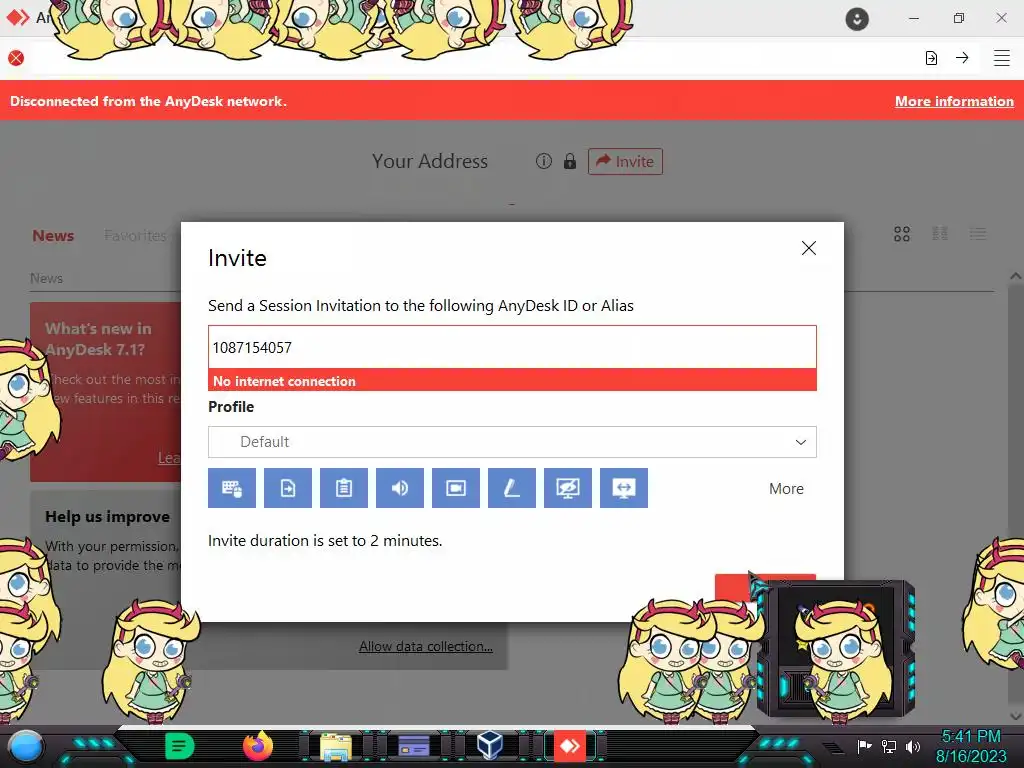Click the Invite button beside Your Address
Viewport: 1024px width, 768px height.
pyautogui.click(x=625, y=161)
